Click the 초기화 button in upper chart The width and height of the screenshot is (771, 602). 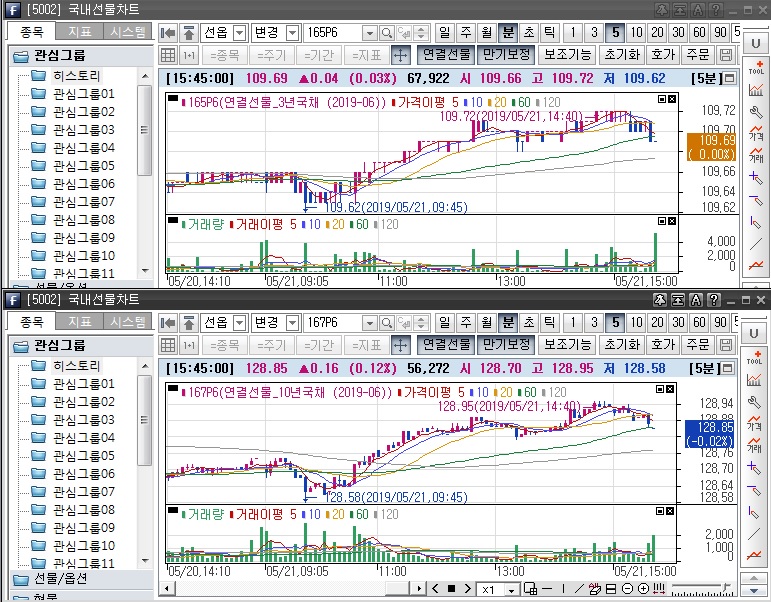coord(620,55)
